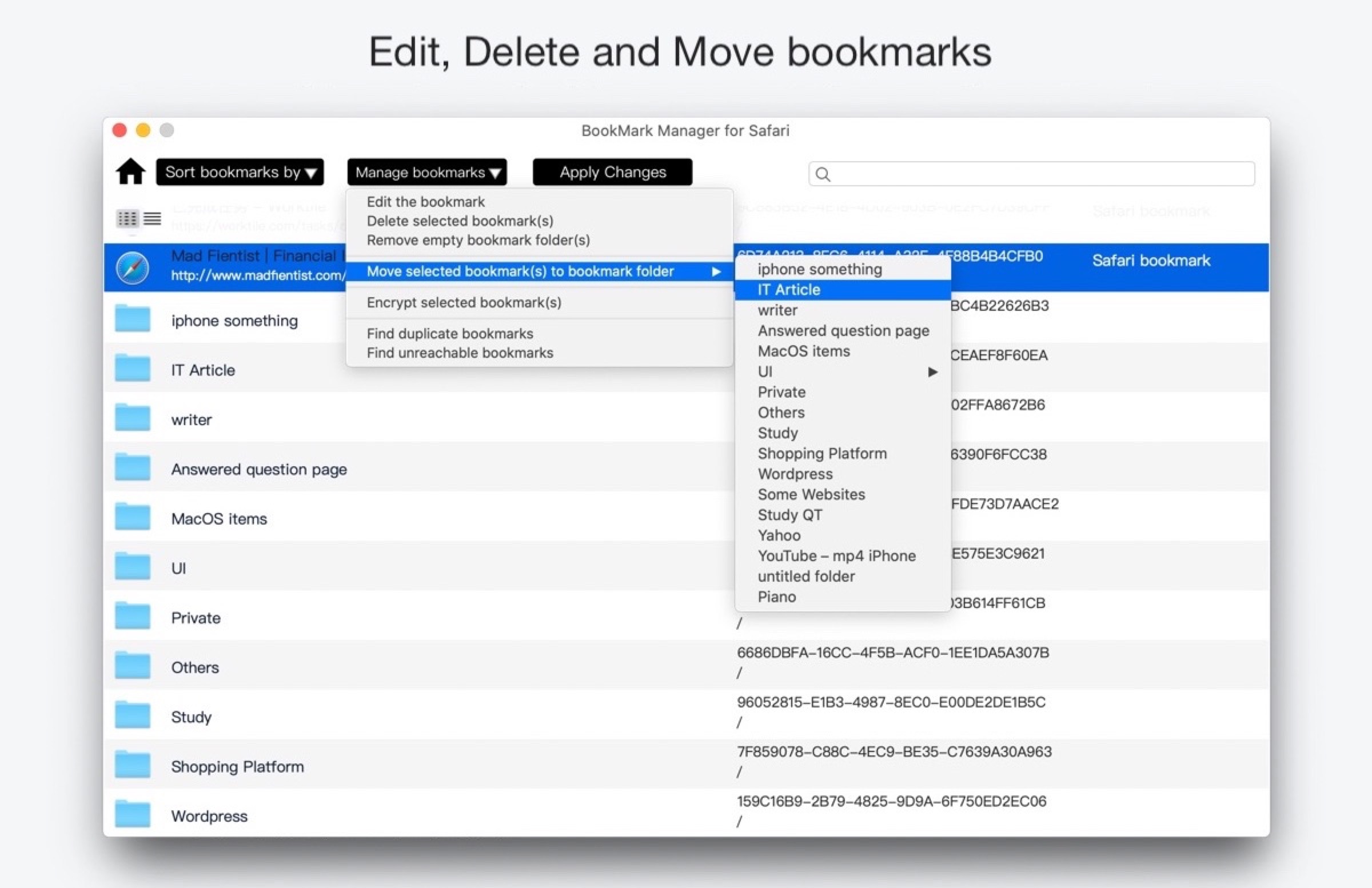Choose Find duplicate bookmarks from the menu
The image size is (1372, 888).
pyautogui.click(x=450, y=333)
